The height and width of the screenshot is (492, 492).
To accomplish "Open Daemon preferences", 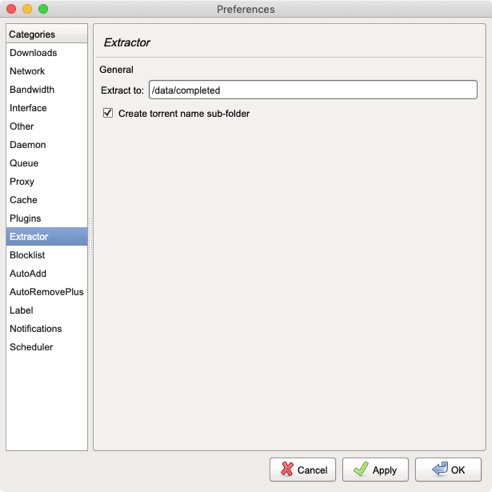I will coord(47,145).
